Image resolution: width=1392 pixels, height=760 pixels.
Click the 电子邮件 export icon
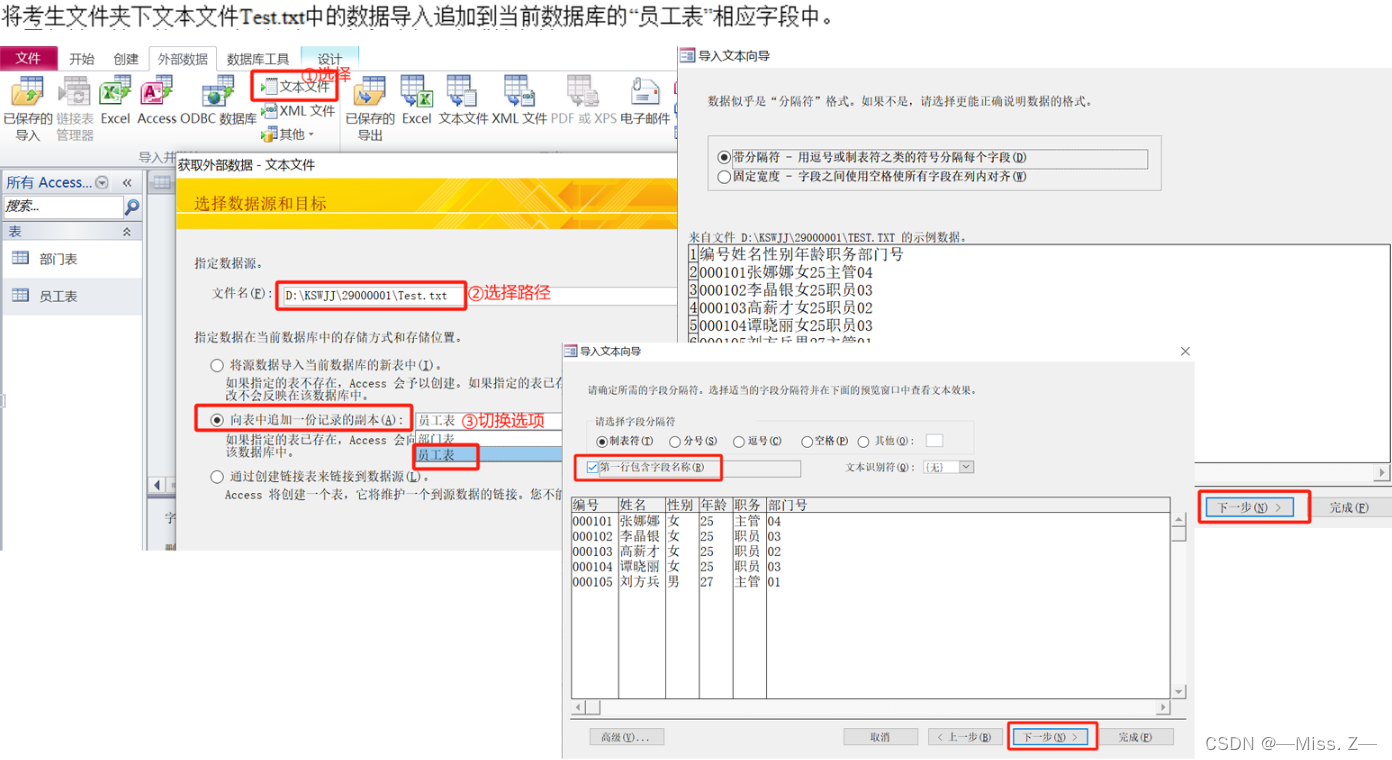click(645, 102)
